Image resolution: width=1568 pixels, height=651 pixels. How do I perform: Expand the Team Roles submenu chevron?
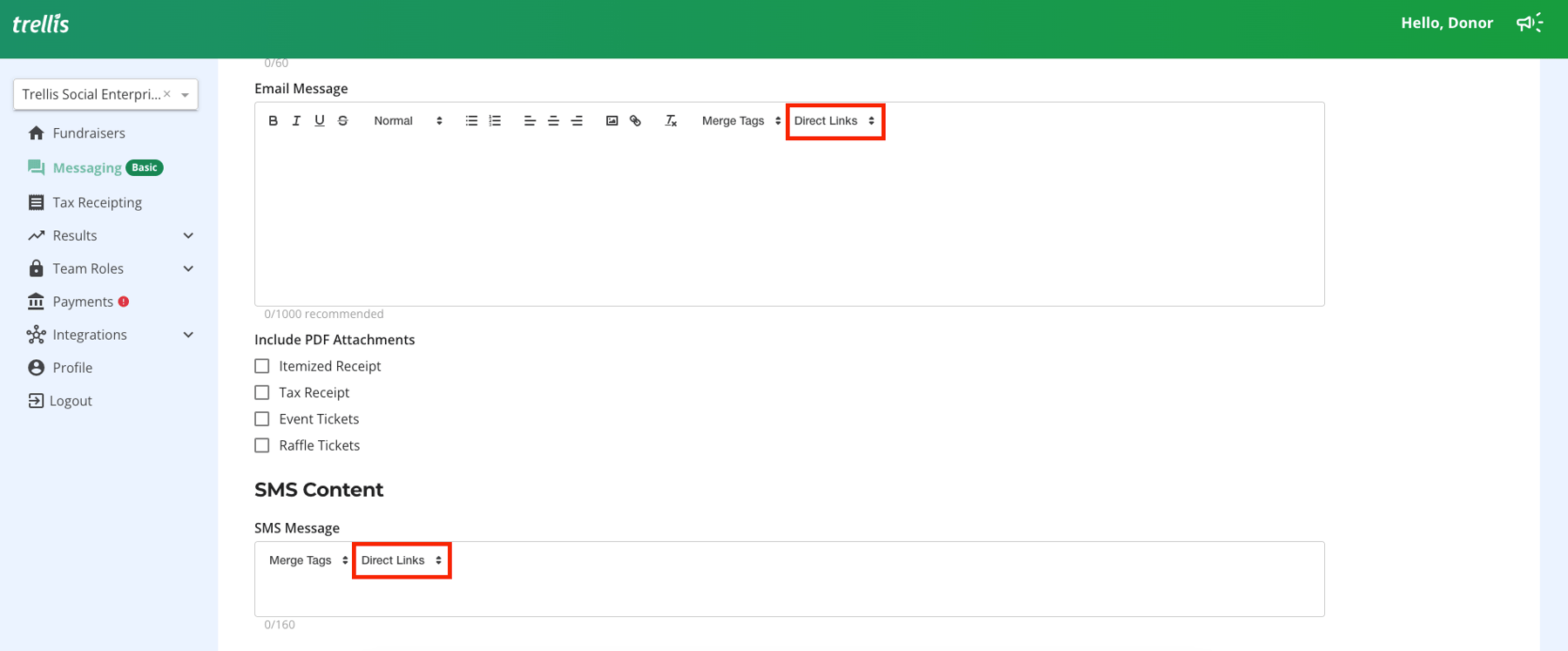[188, 268]
